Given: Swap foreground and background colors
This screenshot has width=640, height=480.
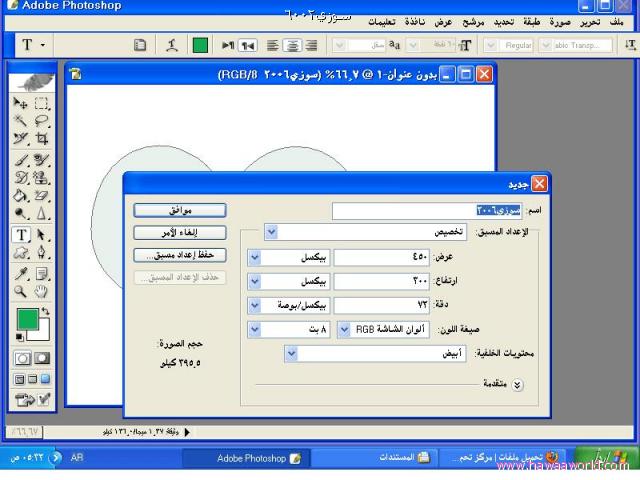Looking at the screenshot, I should click(x=44, y=313).
